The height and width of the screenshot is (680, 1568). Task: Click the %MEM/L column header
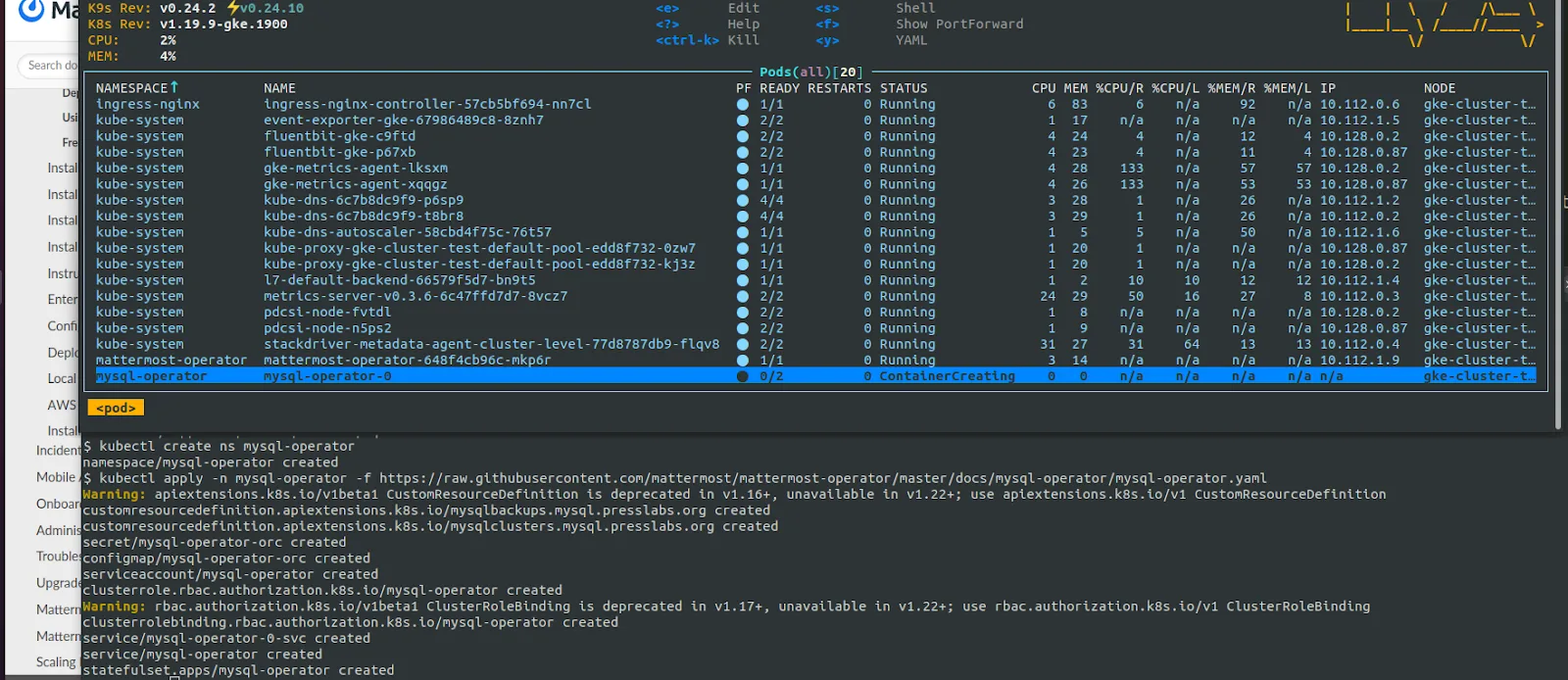[x=1287, y=88]
